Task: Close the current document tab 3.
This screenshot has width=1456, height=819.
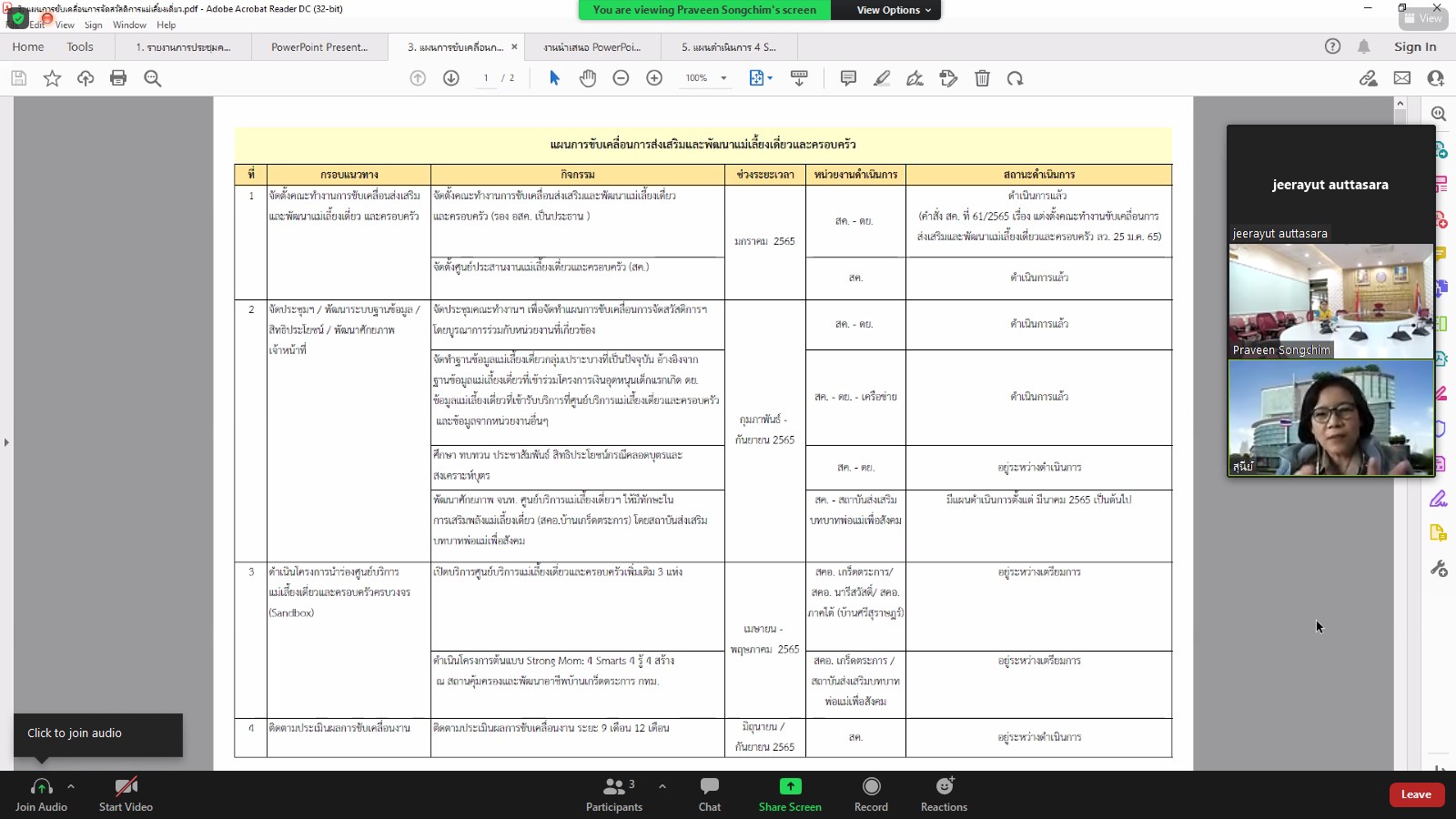Action: (514, 47)
